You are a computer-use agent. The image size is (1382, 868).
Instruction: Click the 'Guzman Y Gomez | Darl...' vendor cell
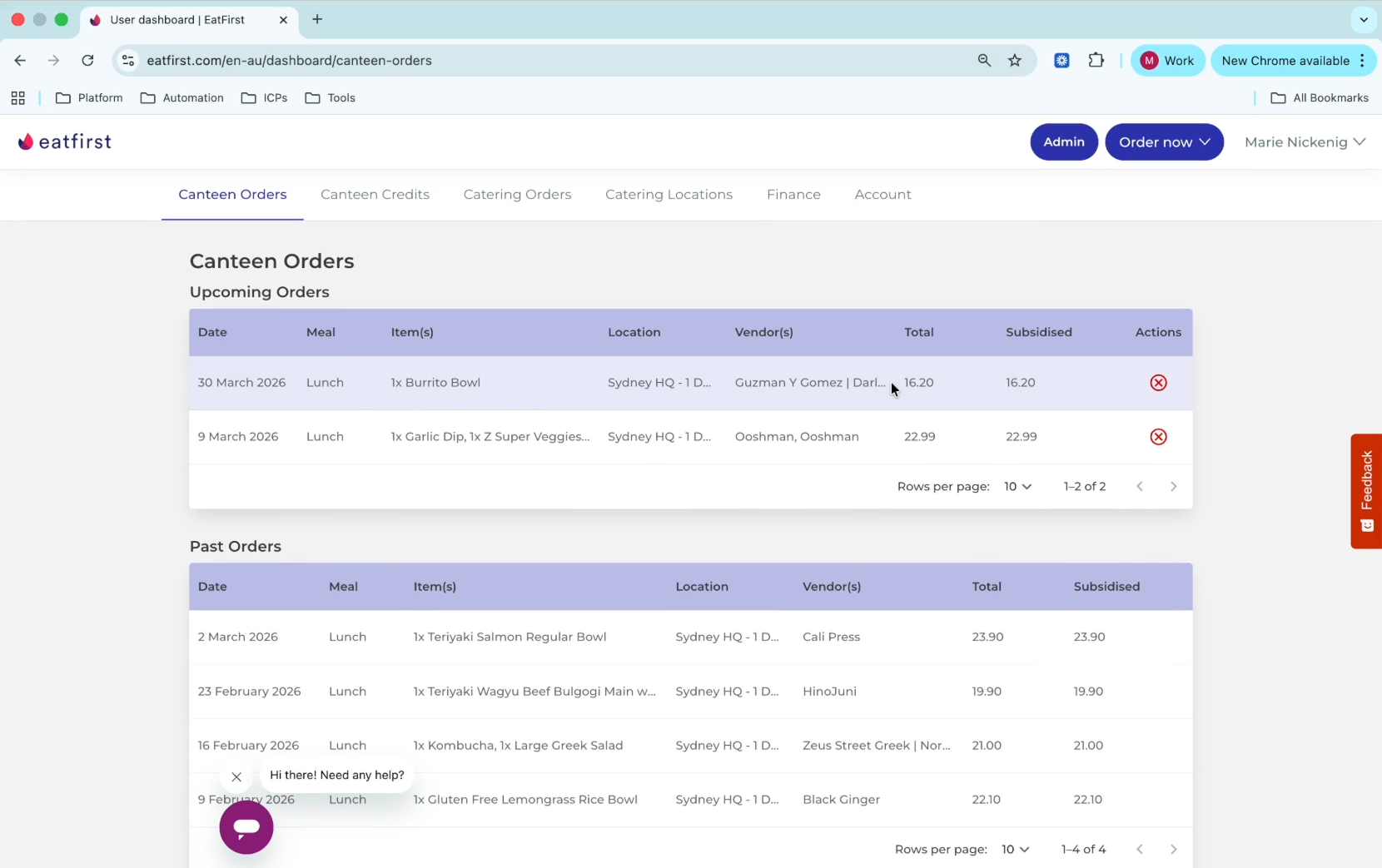[810, 383]
